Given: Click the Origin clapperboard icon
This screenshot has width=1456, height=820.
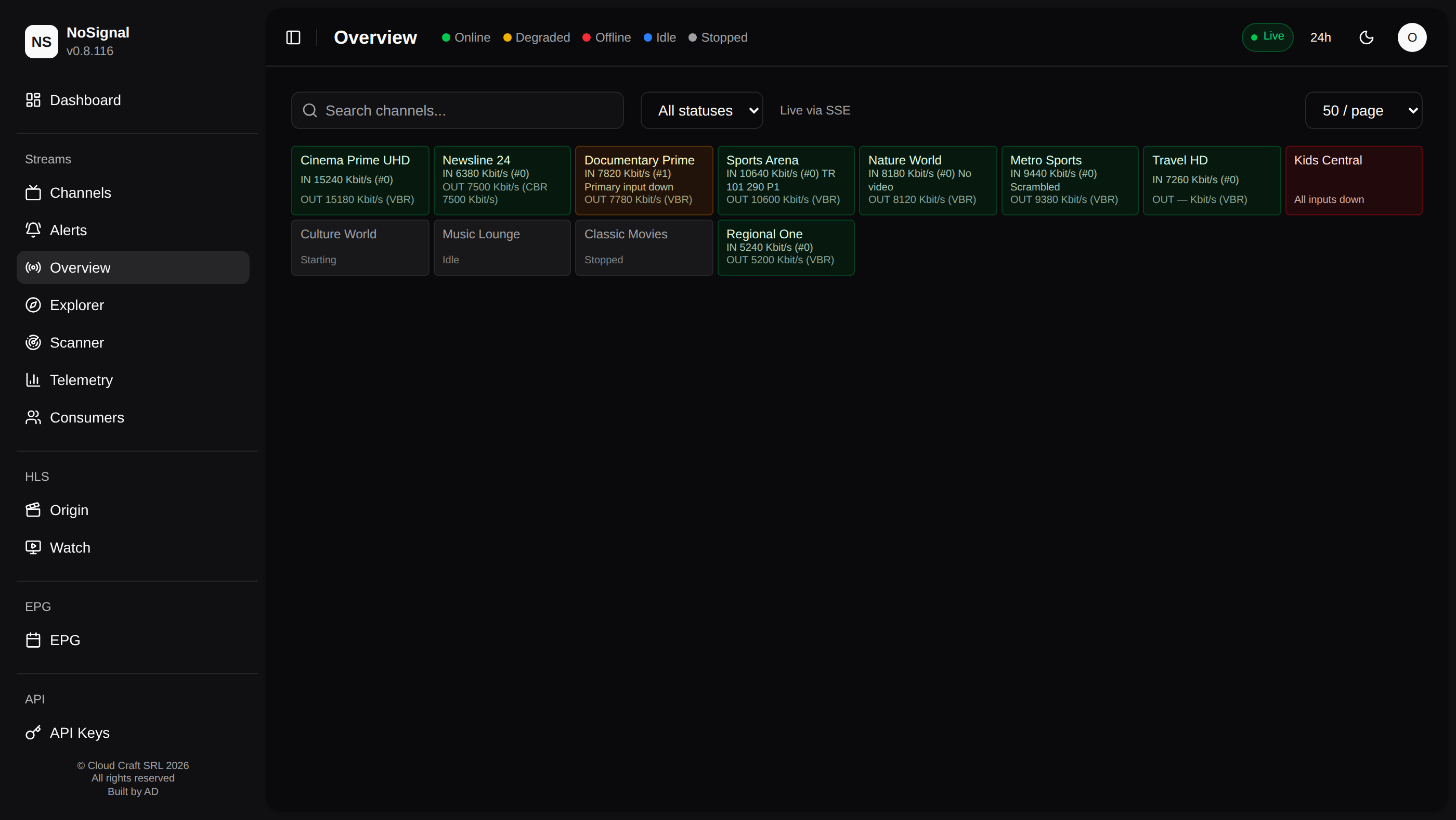Looking at the screenshot, I should [x=33, y=510].
